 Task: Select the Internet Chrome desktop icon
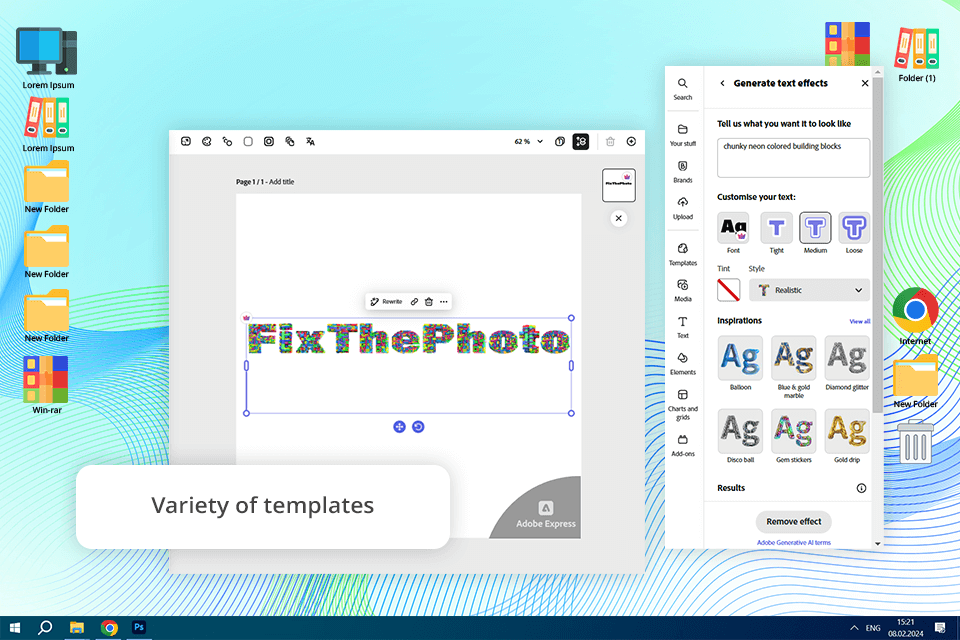(x=915, y=317)
